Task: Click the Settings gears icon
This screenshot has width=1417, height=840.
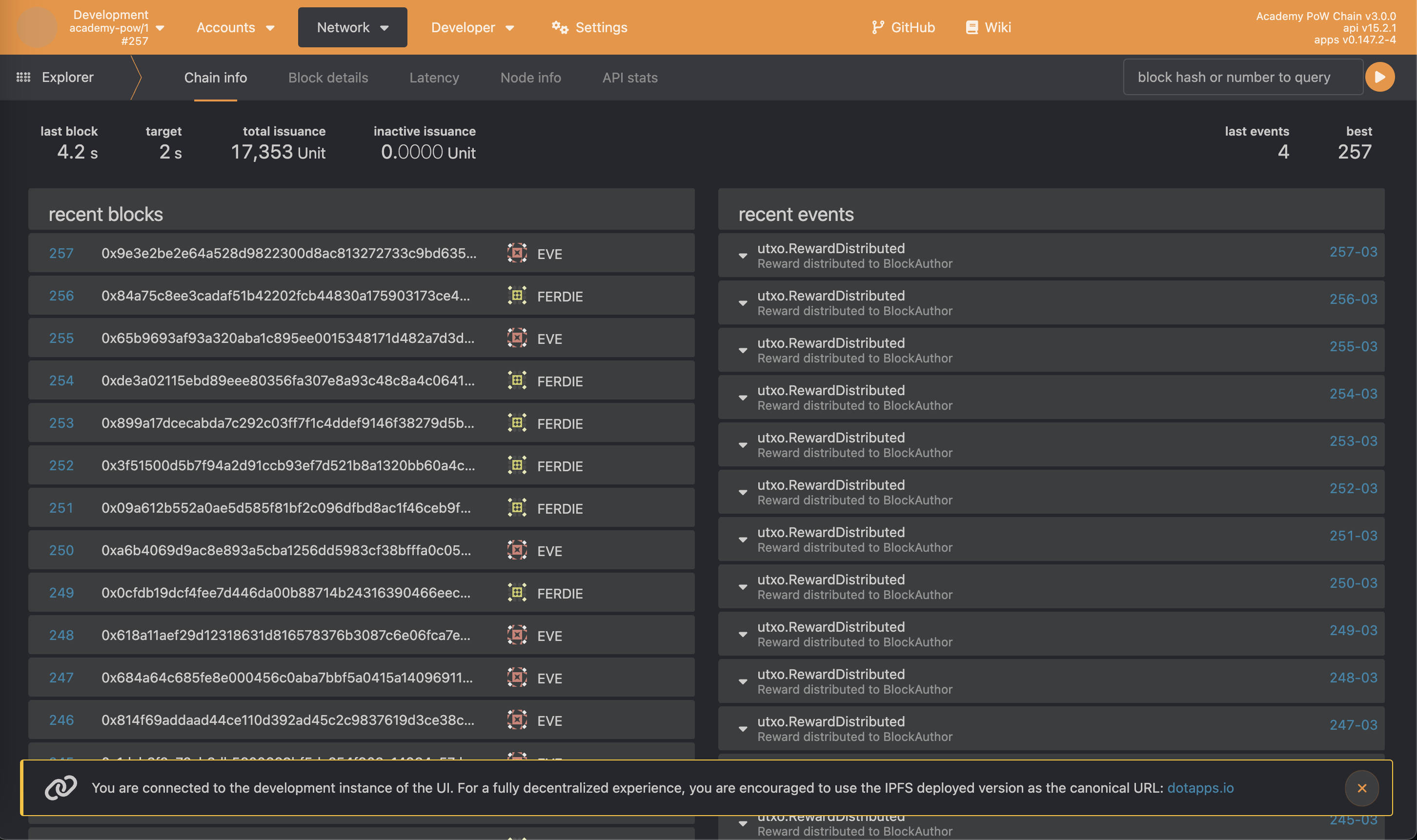Action: [559, 27]
